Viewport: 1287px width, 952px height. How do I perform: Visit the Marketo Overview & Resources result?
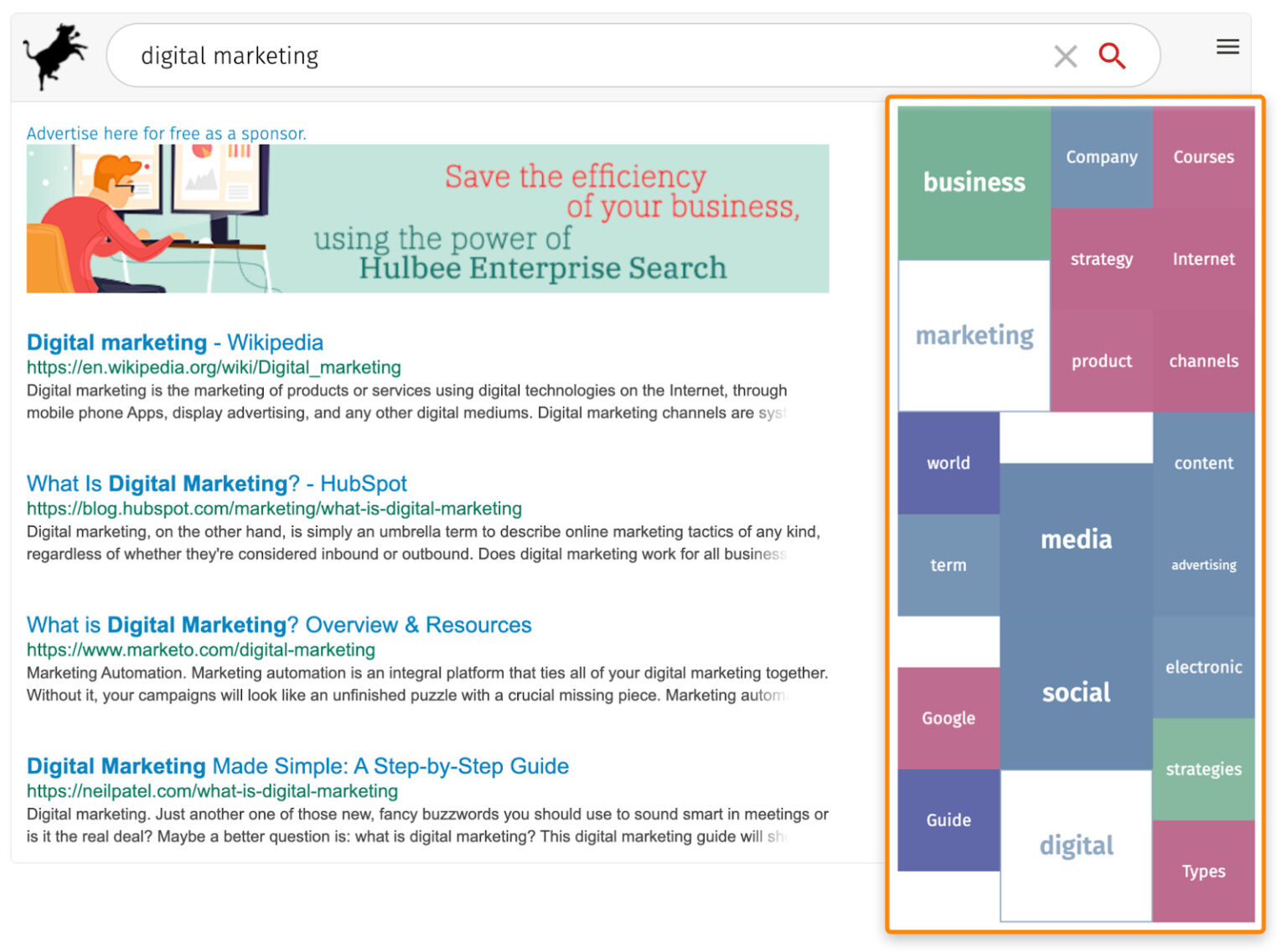(x=278, y=625)
